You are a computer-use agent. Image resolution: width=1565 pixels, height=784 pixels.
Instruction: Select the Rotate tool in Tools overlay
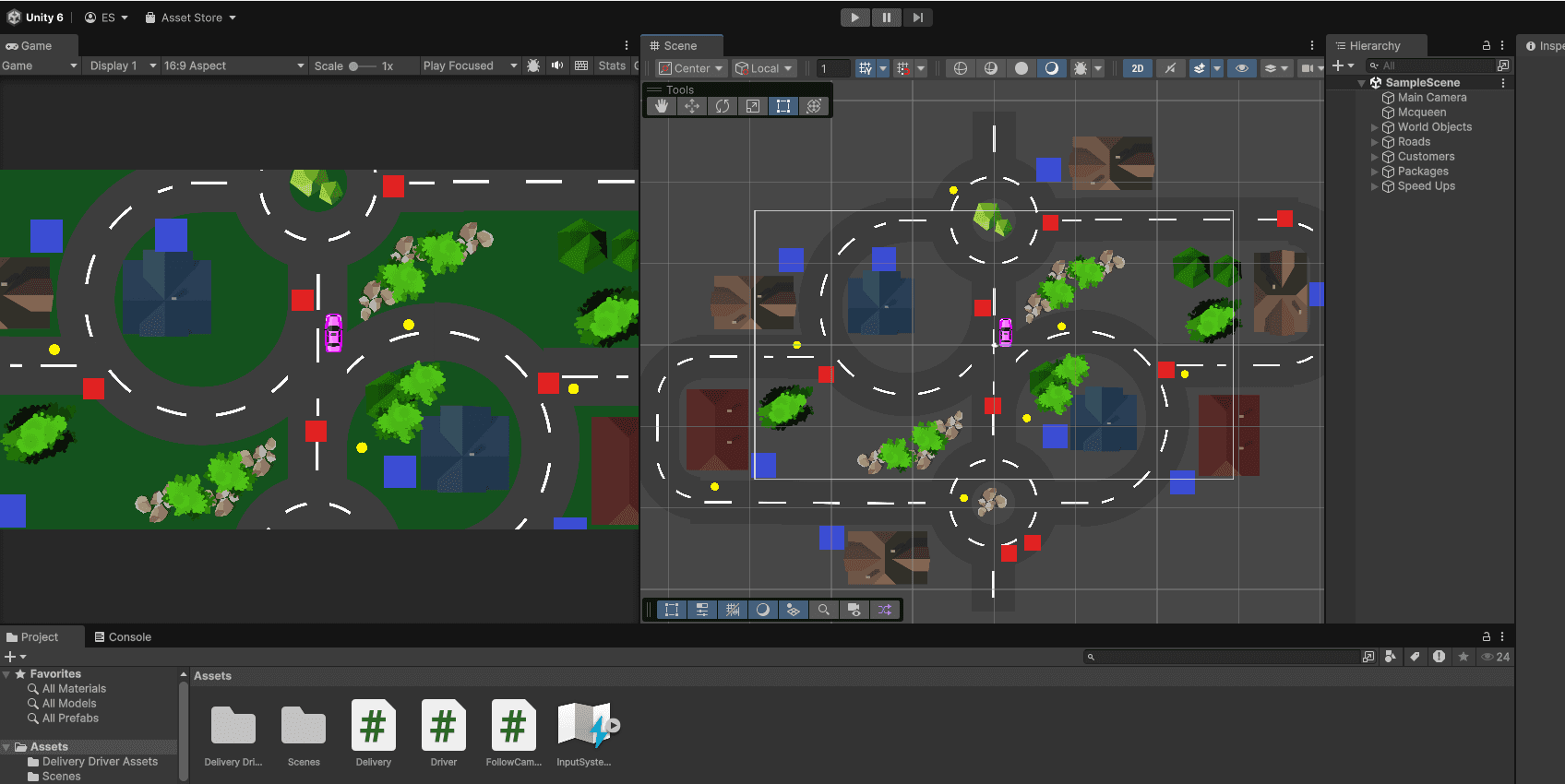point(722,106)
